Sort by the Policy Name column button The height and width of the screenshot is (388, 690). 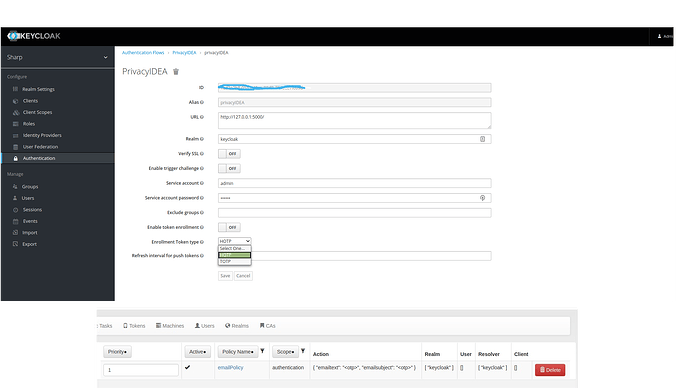tap(238, 351)
